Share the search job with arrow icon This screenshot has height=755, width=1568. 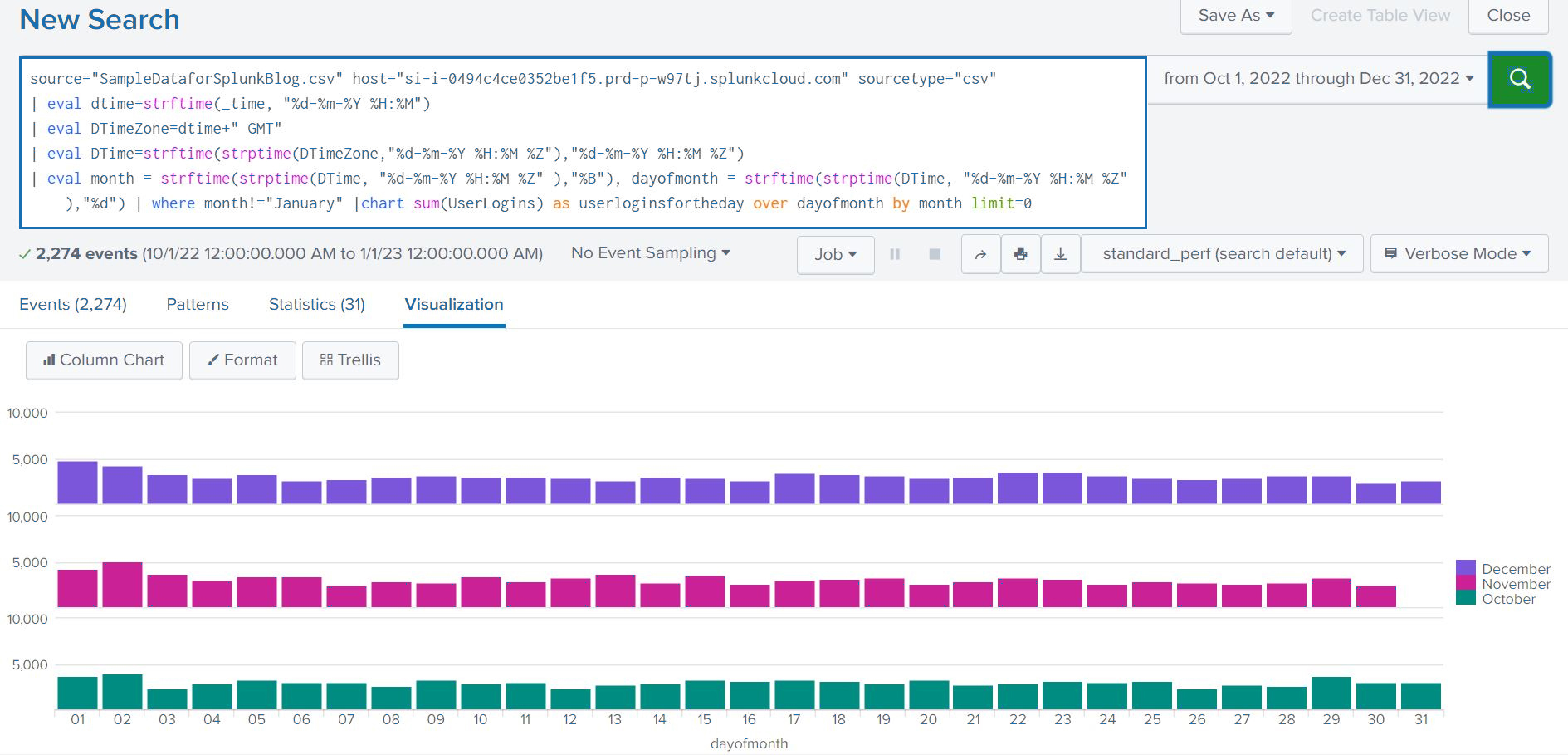click(980, 254)
